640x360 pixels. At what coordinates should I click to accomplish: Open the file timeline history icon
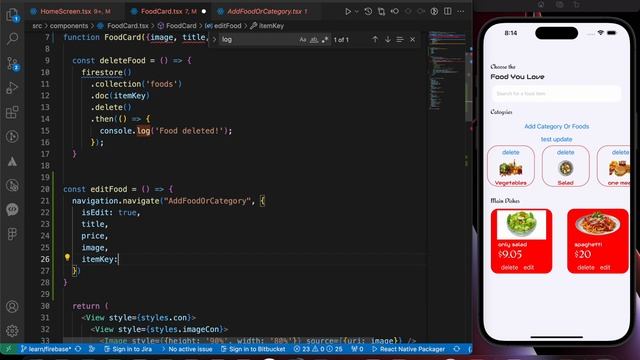368,11
